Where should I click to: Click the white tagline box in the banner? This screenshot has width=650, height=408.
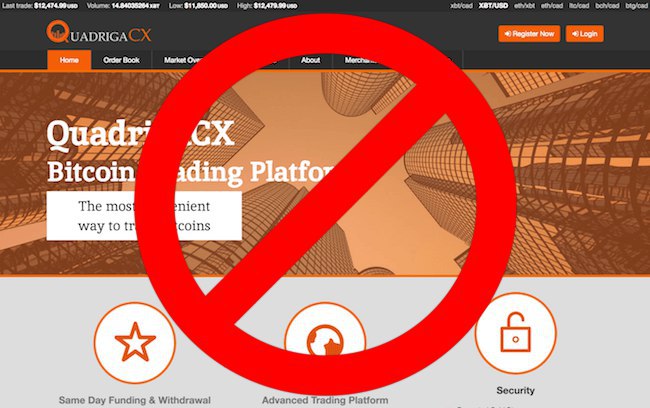pyautogui.click(x=144, y=216)
